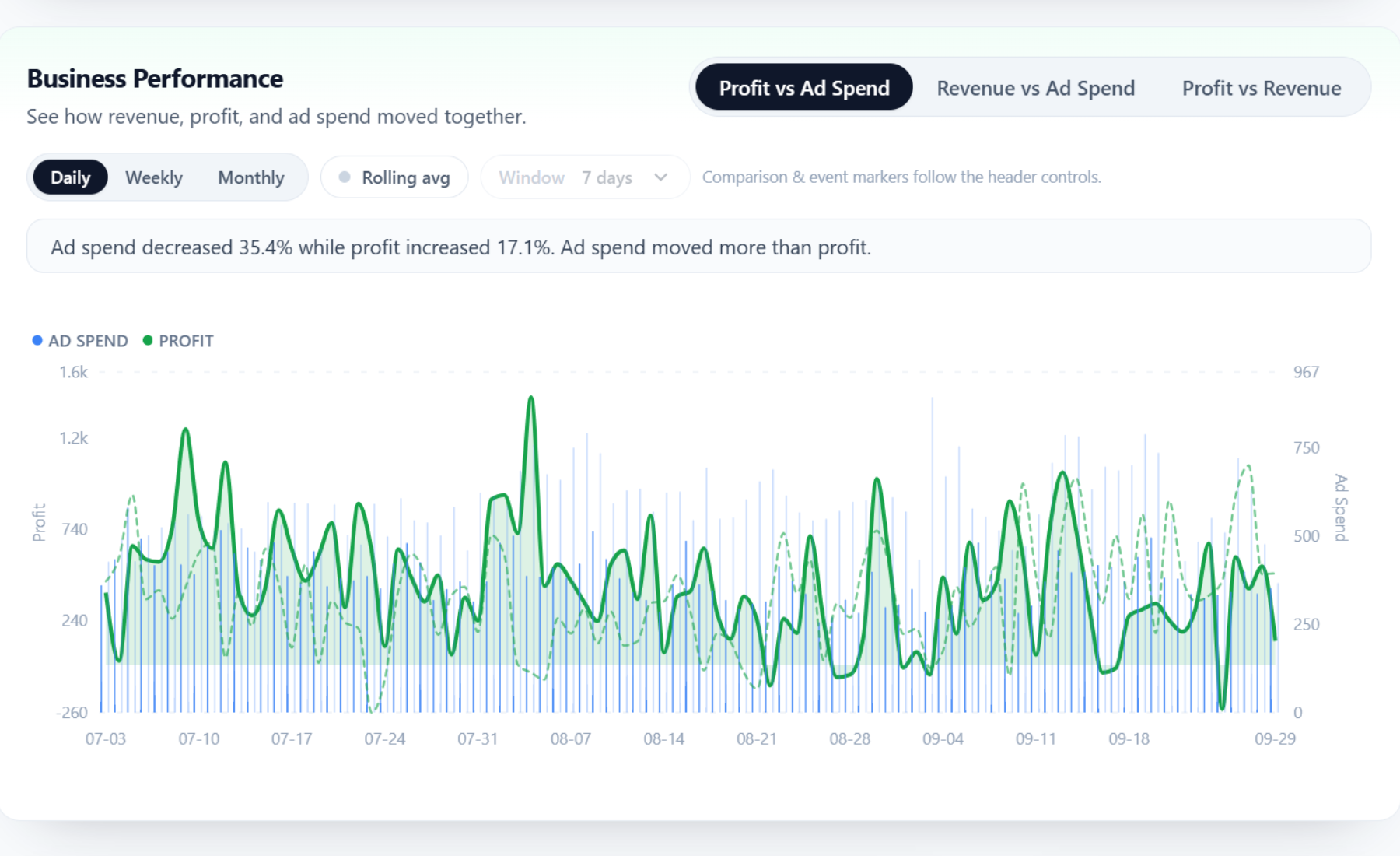Open the Revenue vs Ad Spend tab
The image size is (1400, 856).
pos(1035,88)
